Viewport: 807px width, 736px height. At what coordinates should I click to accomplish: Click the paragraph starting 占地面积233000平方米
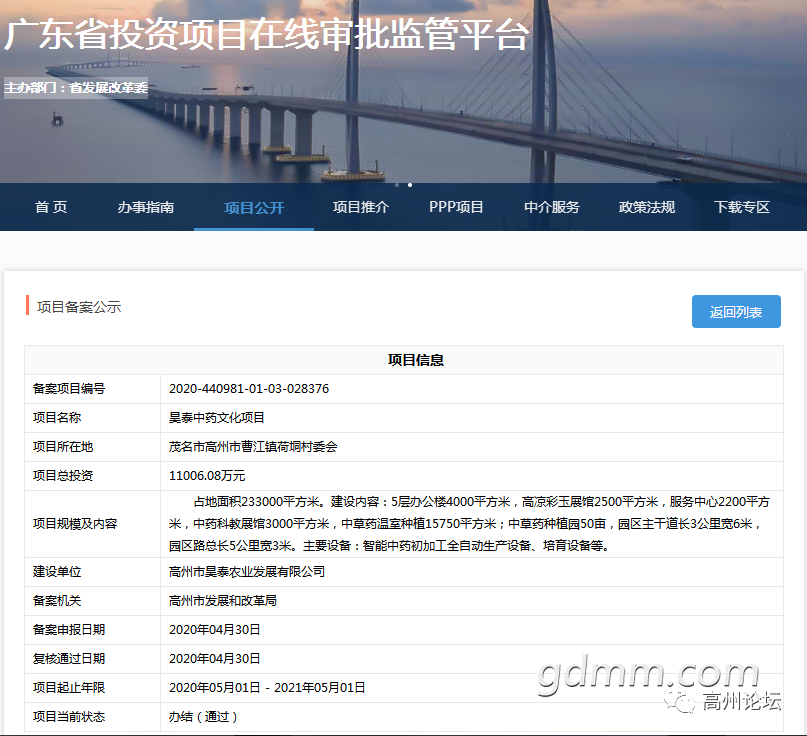(x=469, y=523)
